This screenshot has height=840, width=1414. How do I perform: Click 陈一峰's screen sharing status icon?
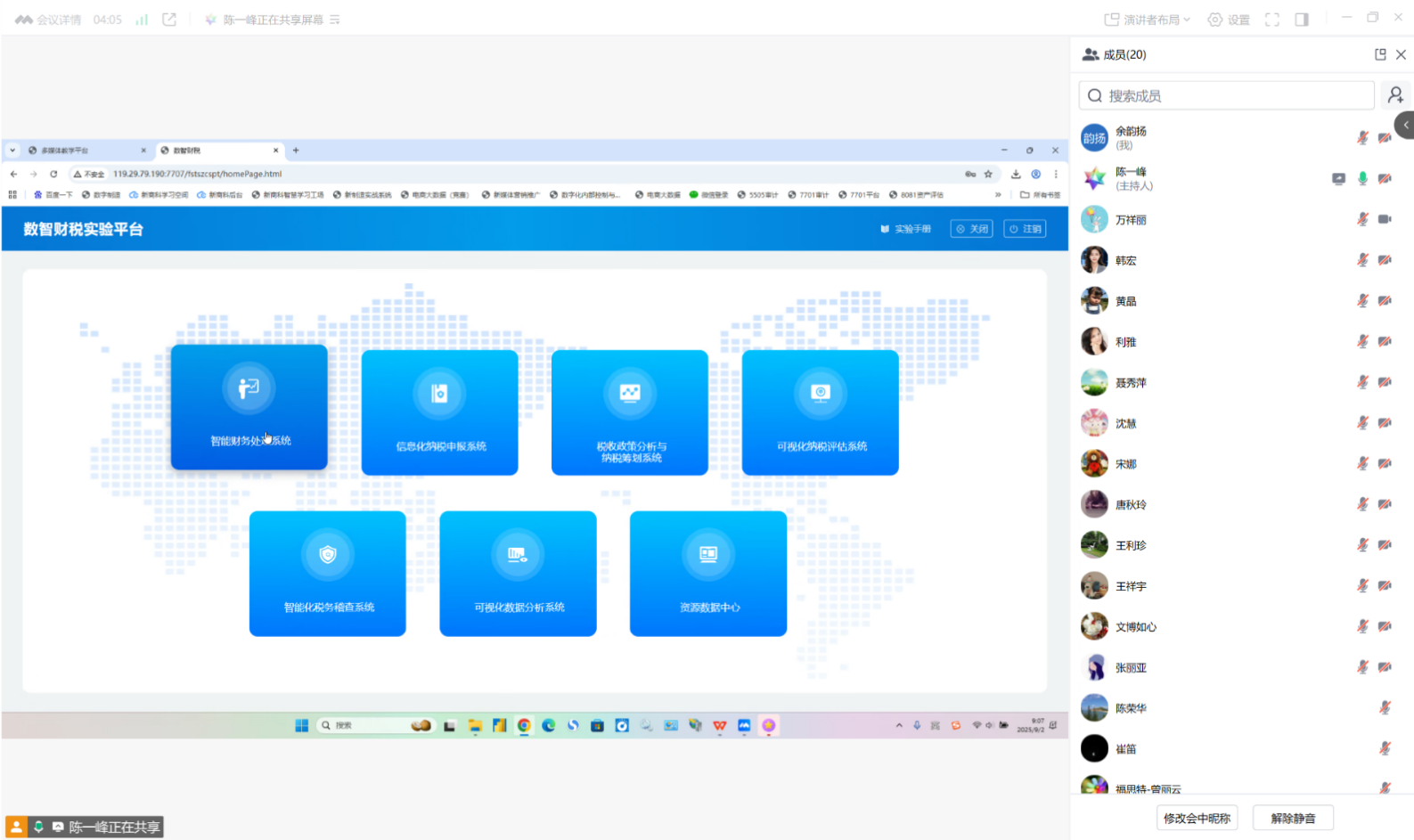pos(1338,178)
